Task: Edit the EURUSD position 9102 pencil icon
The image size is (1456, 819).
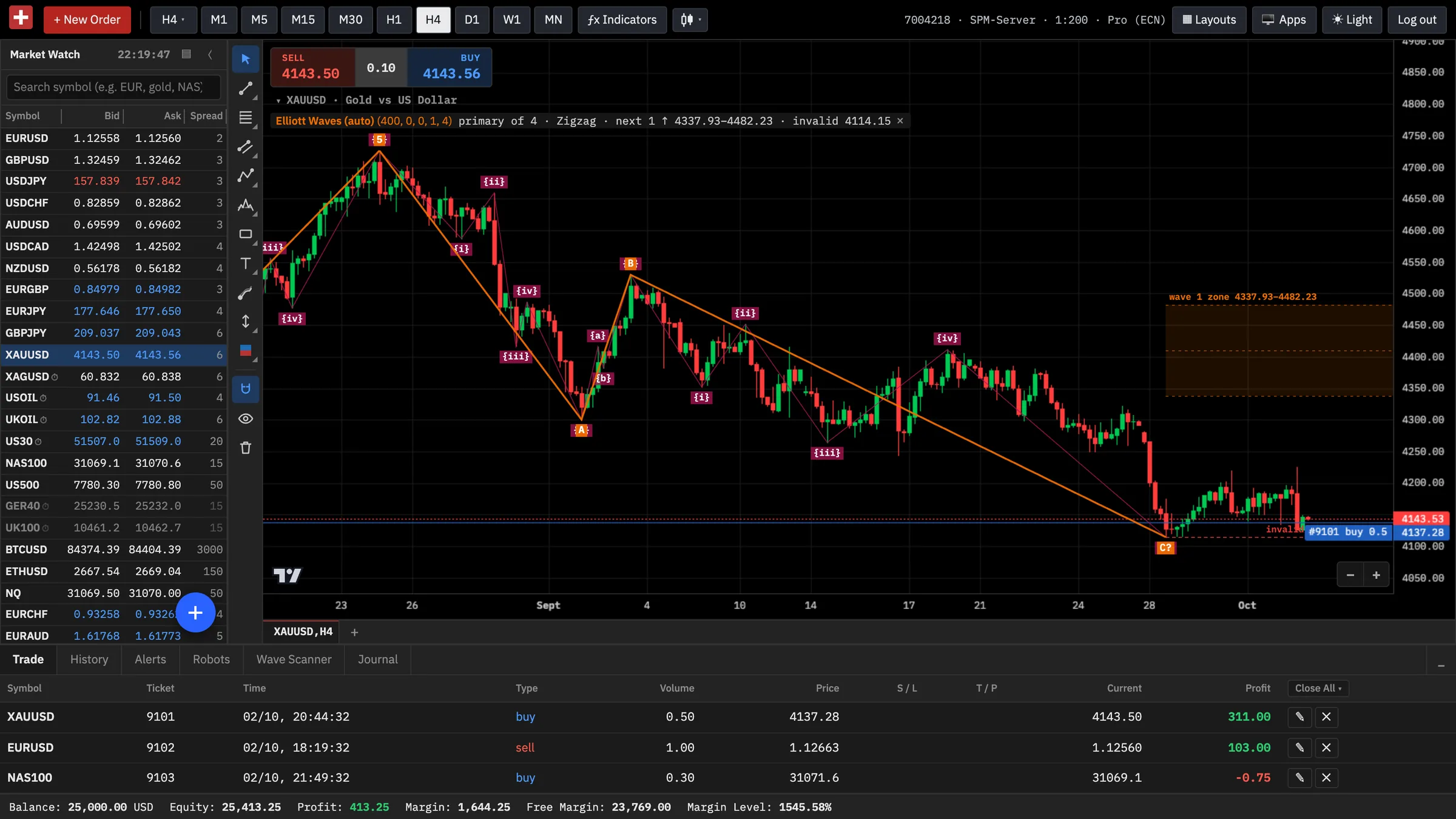Action: tap(1299, 747)
